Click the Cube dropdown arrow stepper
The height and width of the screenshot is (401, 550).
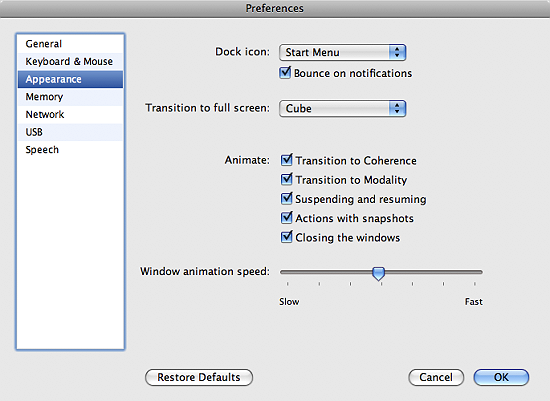click(x=397, y=108)
